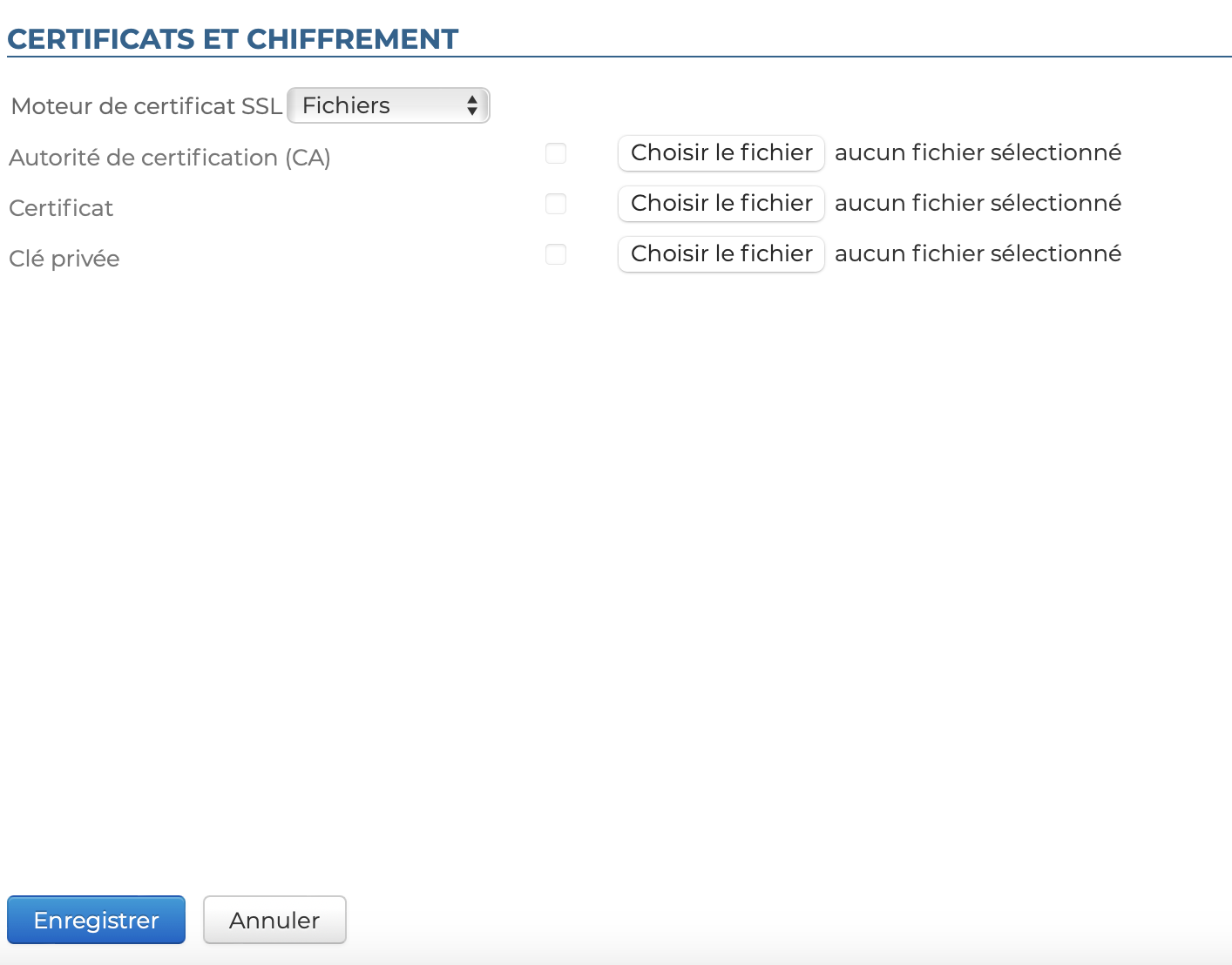Click the 'Moteur de certificat SSL' label

coord(146,106)
